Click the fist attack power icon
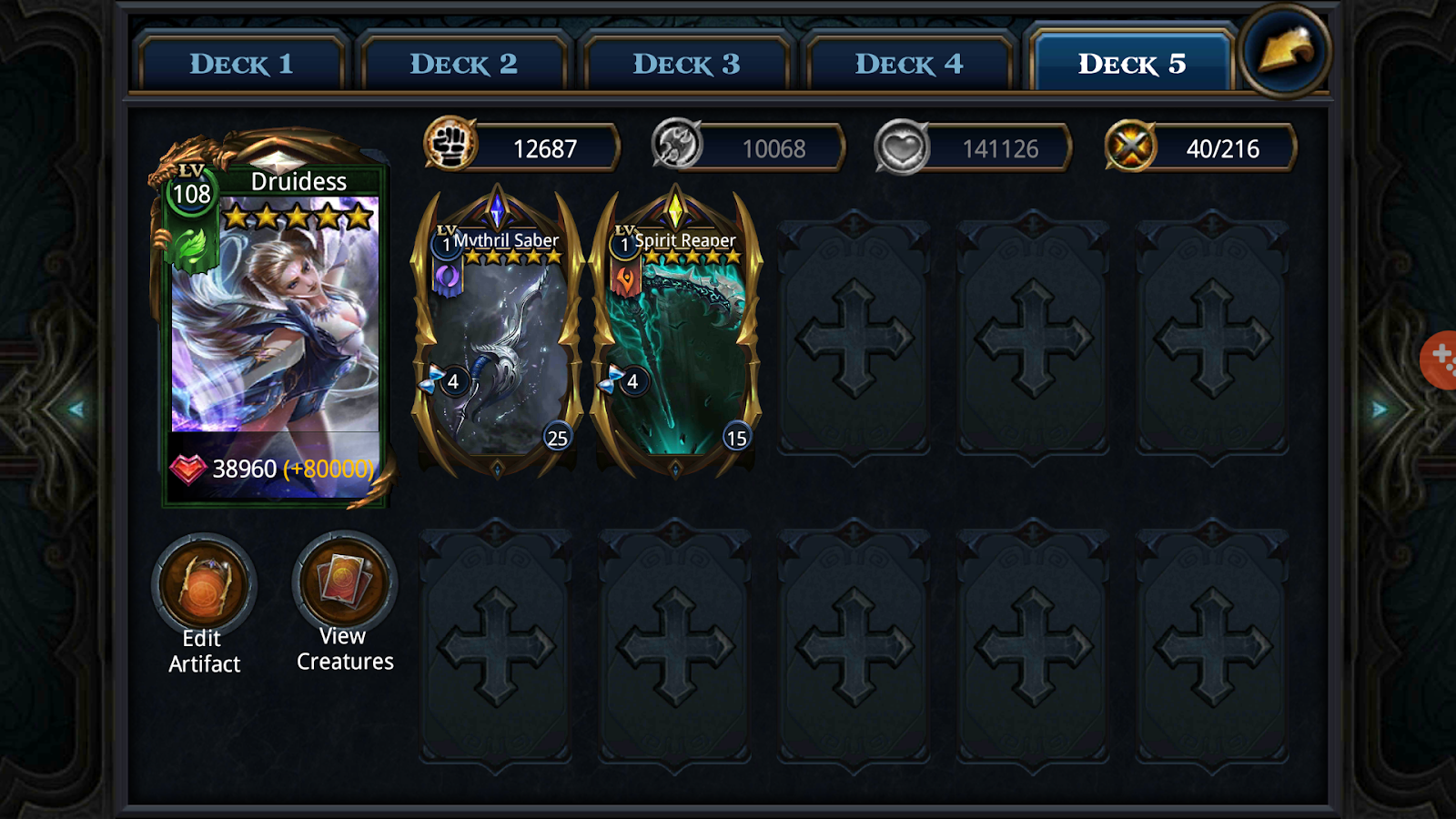The height and width of the screenshot is (819, 1456). [450, 145]
